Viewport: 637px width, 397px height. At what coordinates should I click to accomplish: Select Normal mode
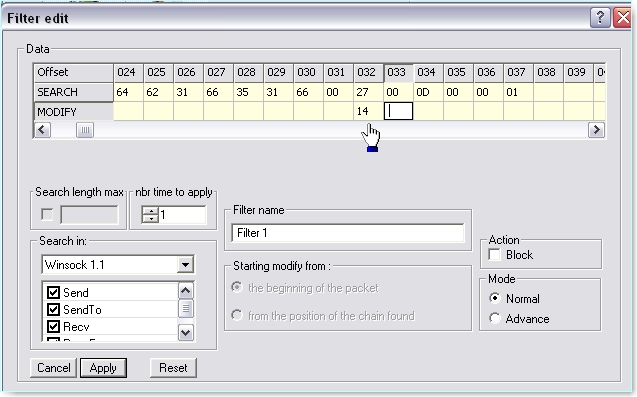point(495,298)
